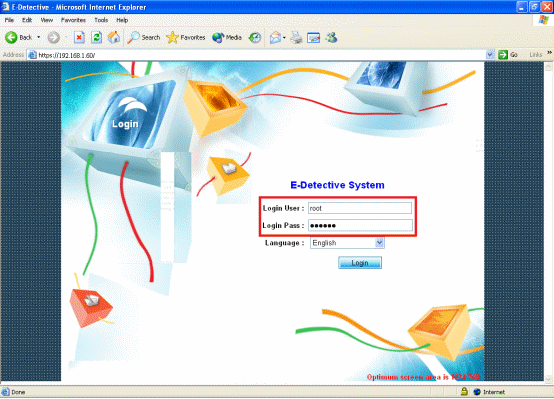Click the Login Pass password field
This screenshot has height=399, width=554.
pyautogui.click(x=360, y=225)
